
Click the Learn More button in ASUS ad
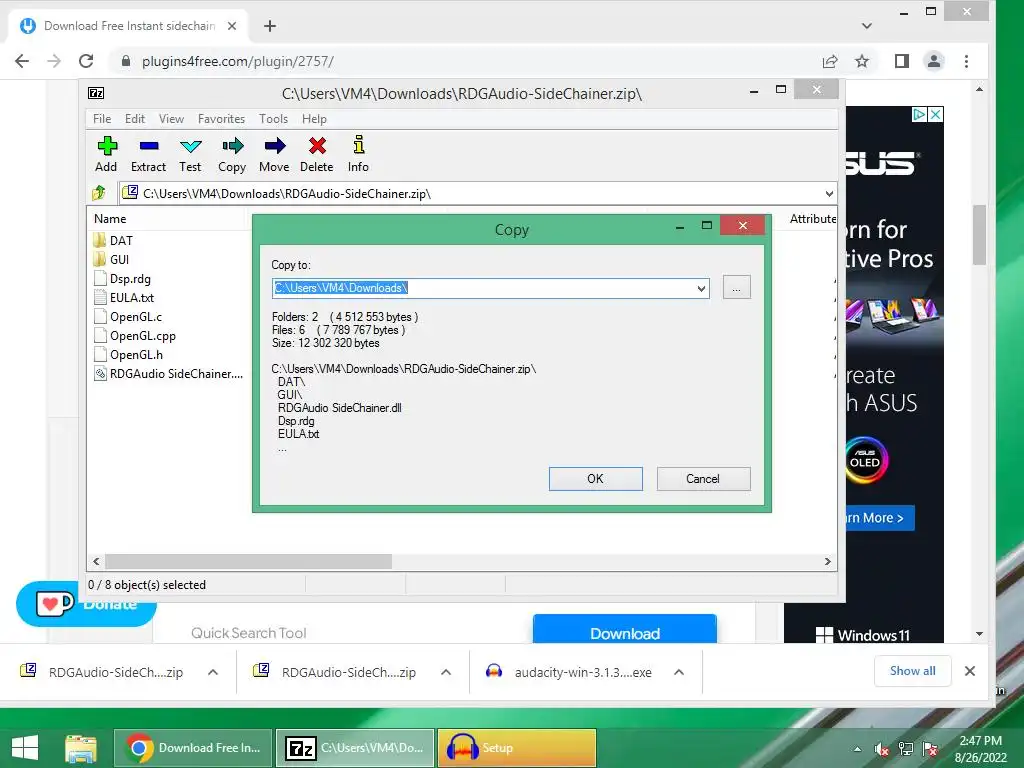[880, 518]
